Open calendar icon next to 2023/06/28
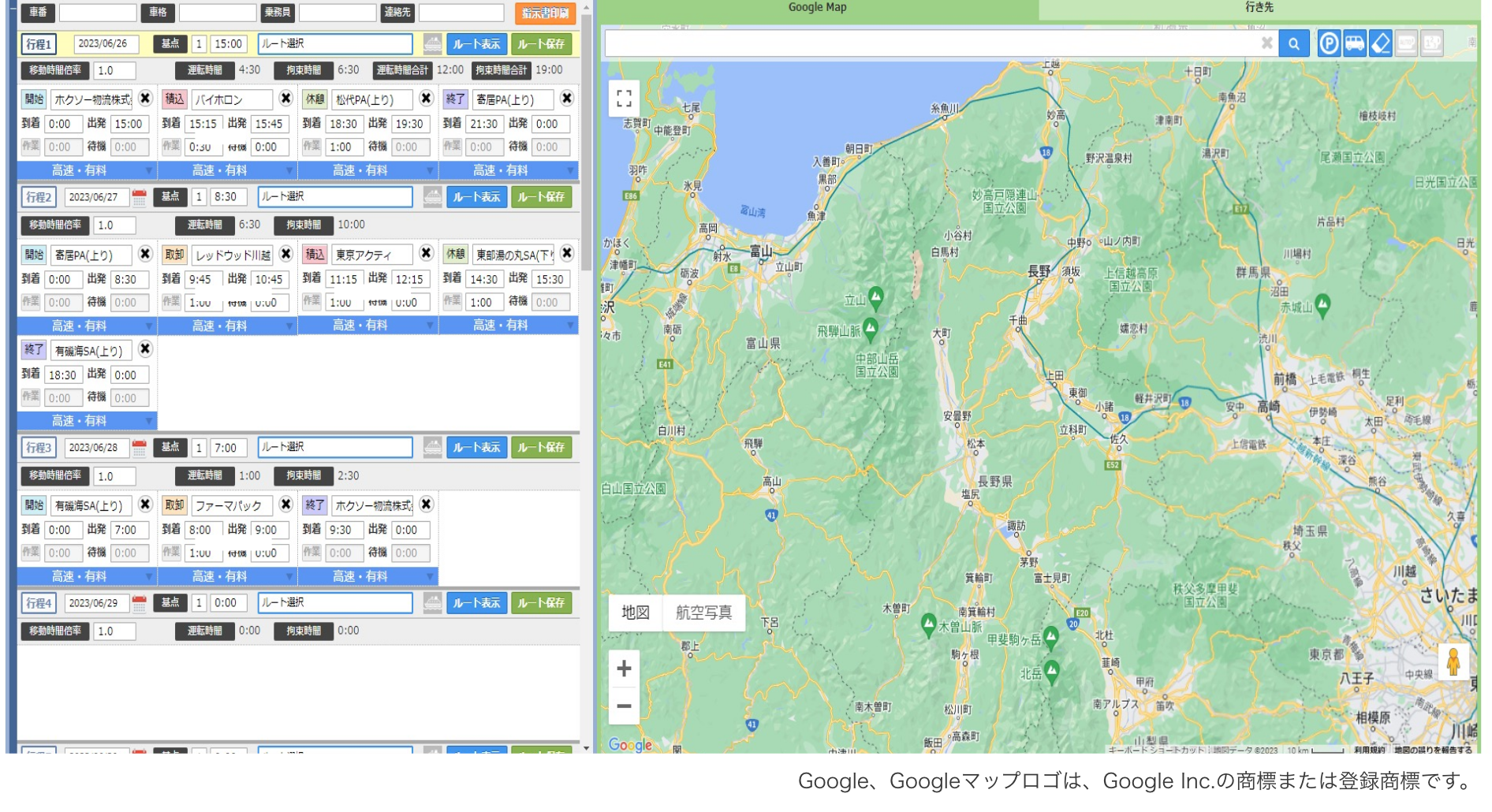 click(140, 447)
